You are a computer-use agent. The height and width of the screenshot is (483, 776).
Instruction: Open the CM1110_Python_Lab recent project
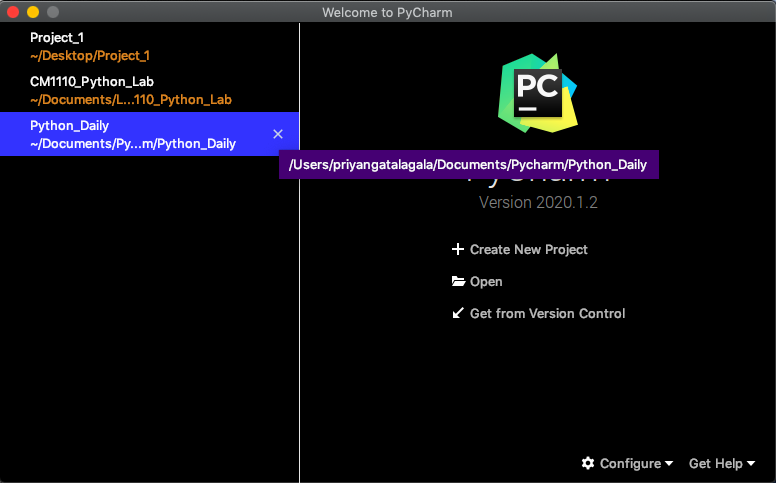click(149, 90)
